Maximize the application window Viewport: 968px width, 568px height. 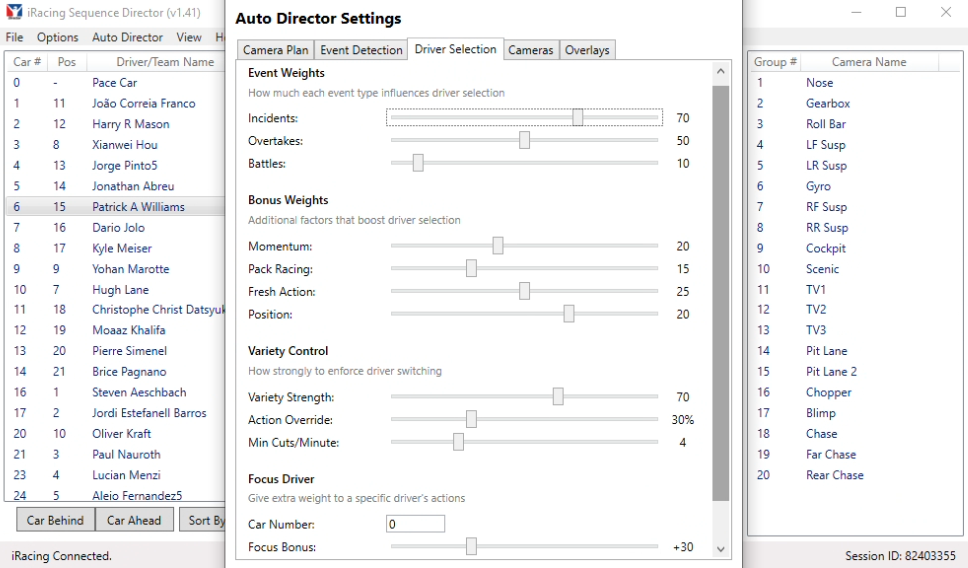tap(900, 12)
